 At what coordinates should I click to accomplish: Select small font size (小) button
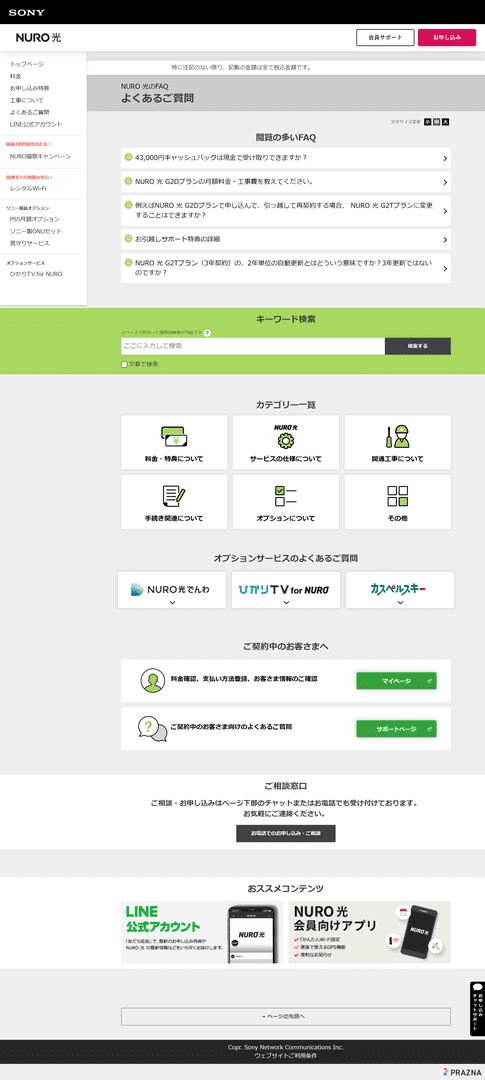428,122
